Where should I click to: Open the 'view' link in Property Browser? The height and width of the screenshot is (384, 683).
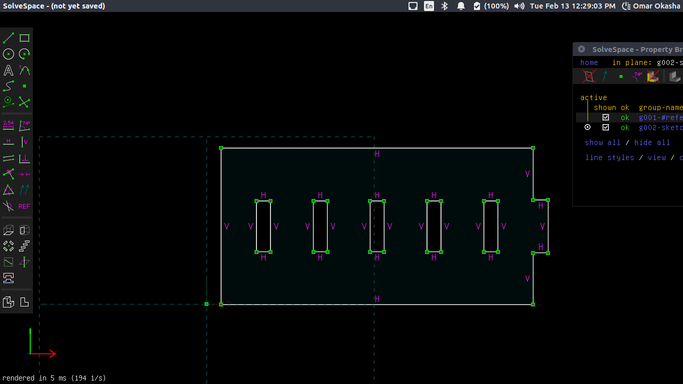657,158
